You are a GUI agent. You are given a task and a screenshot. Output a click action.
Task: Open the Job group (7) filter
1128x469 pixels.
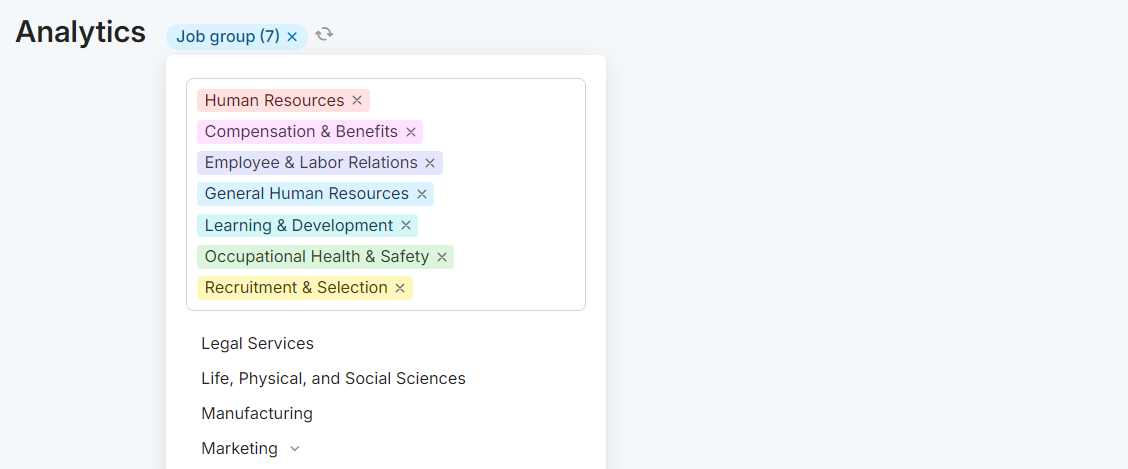[228, 37]
